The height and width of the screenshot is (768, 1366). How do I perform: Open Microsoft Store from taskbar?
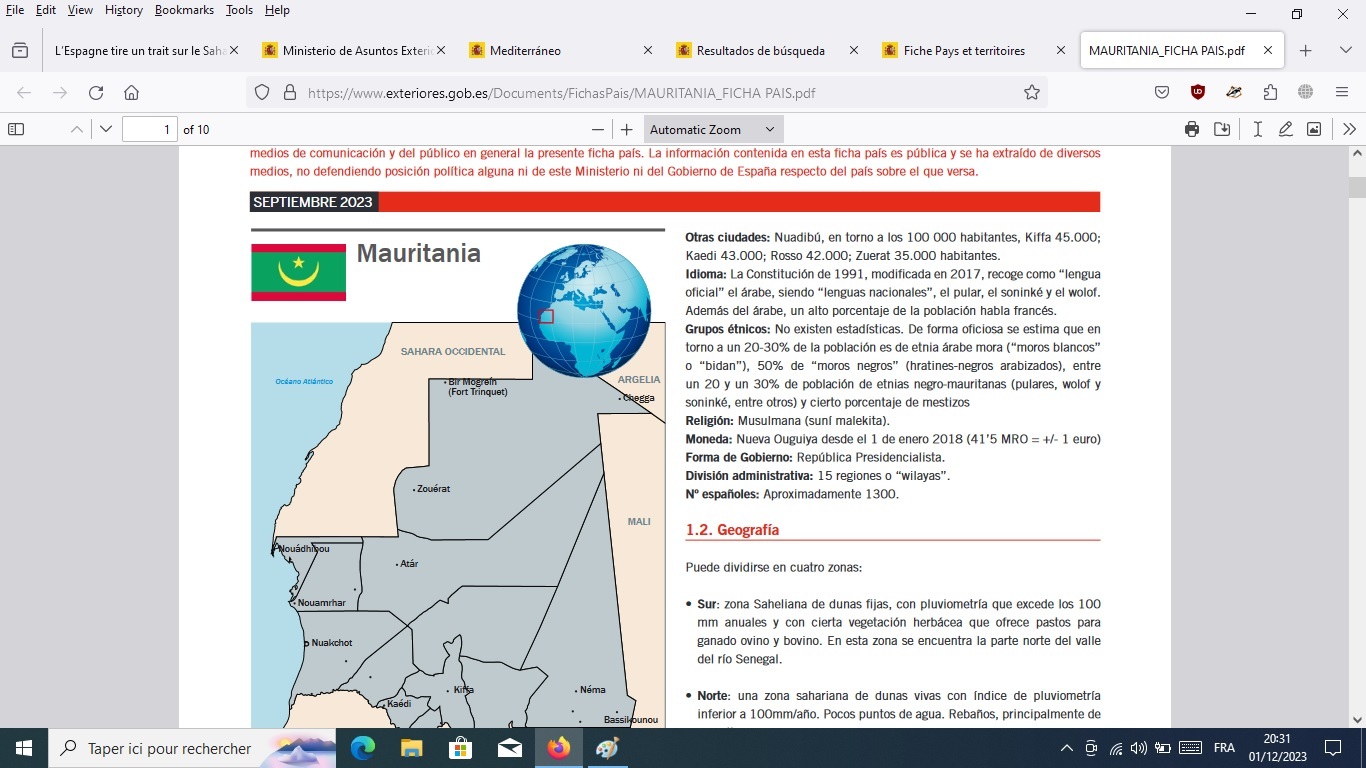tap(461, 748)
